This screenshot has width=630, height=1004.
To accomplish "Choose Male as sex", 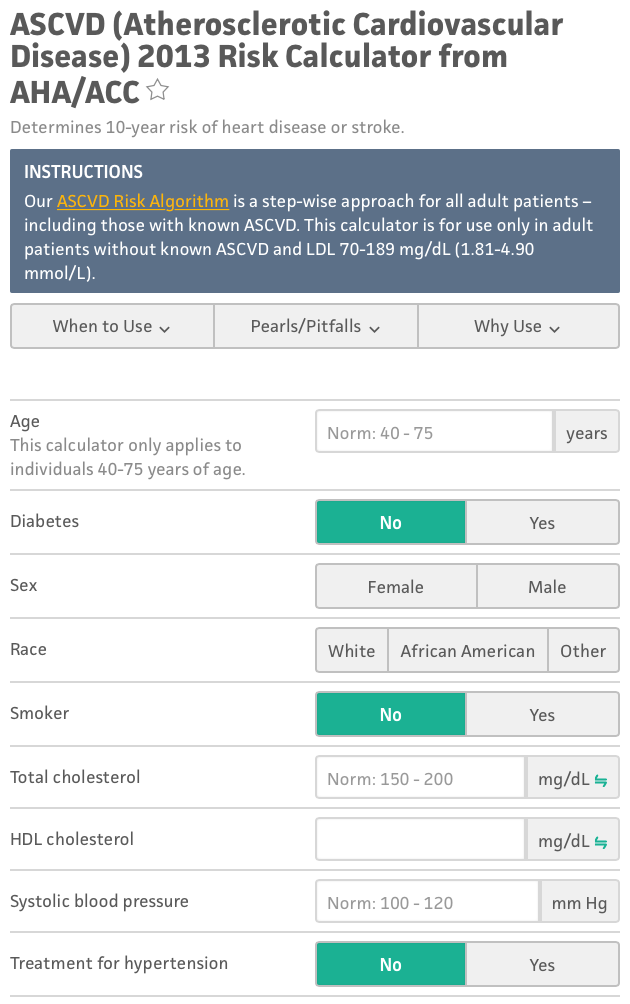I will click(x=547, y=587).
